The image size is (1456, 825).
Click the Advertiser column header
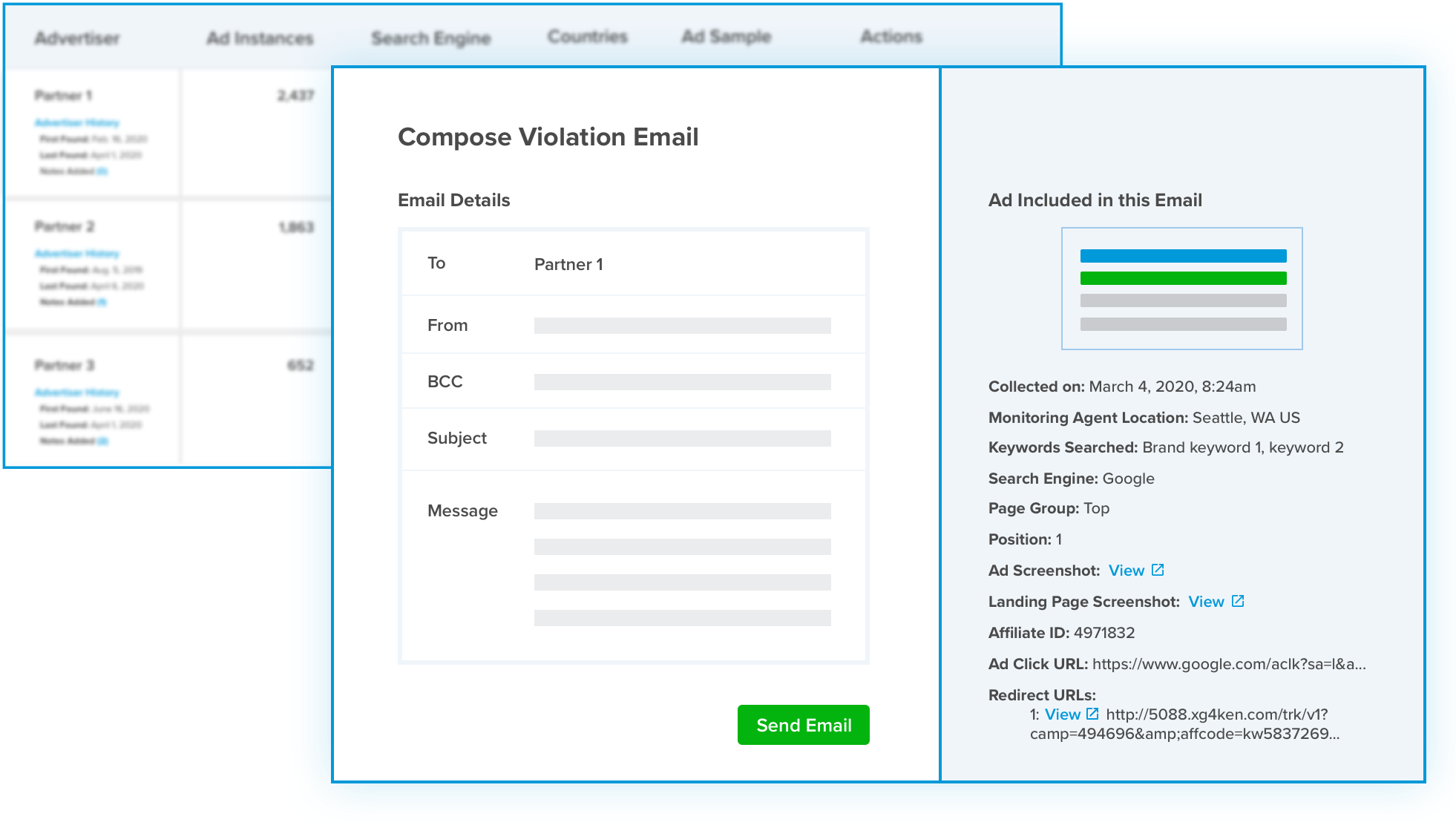click(x=77, y=38)
